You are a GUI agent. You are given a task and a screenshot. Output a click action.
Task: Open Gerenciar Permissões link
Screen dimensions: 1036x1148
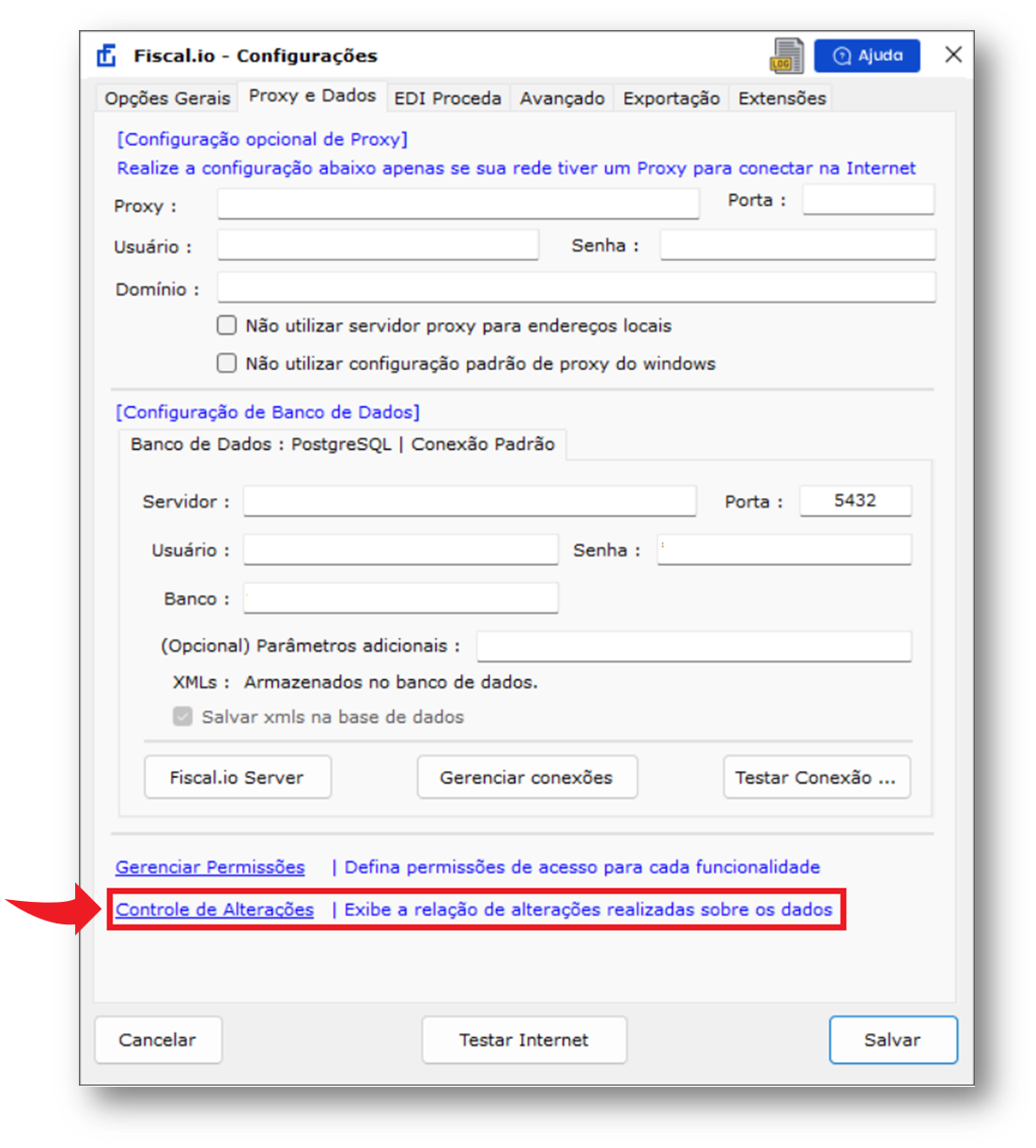pyautogui.click(x=210, y=867)
